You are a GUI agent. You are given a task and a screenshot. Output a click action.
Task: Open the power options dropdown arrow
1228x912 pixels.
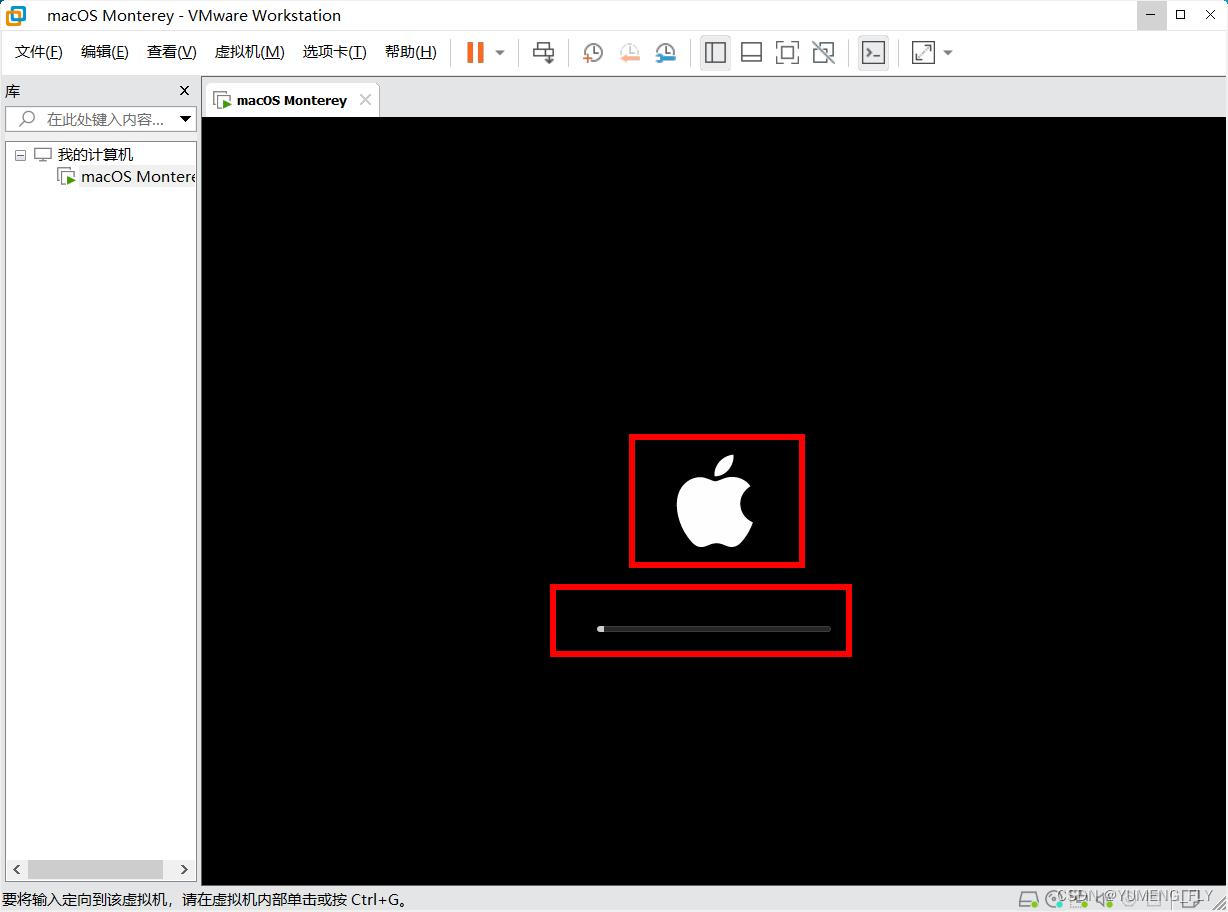click(500, 53)
